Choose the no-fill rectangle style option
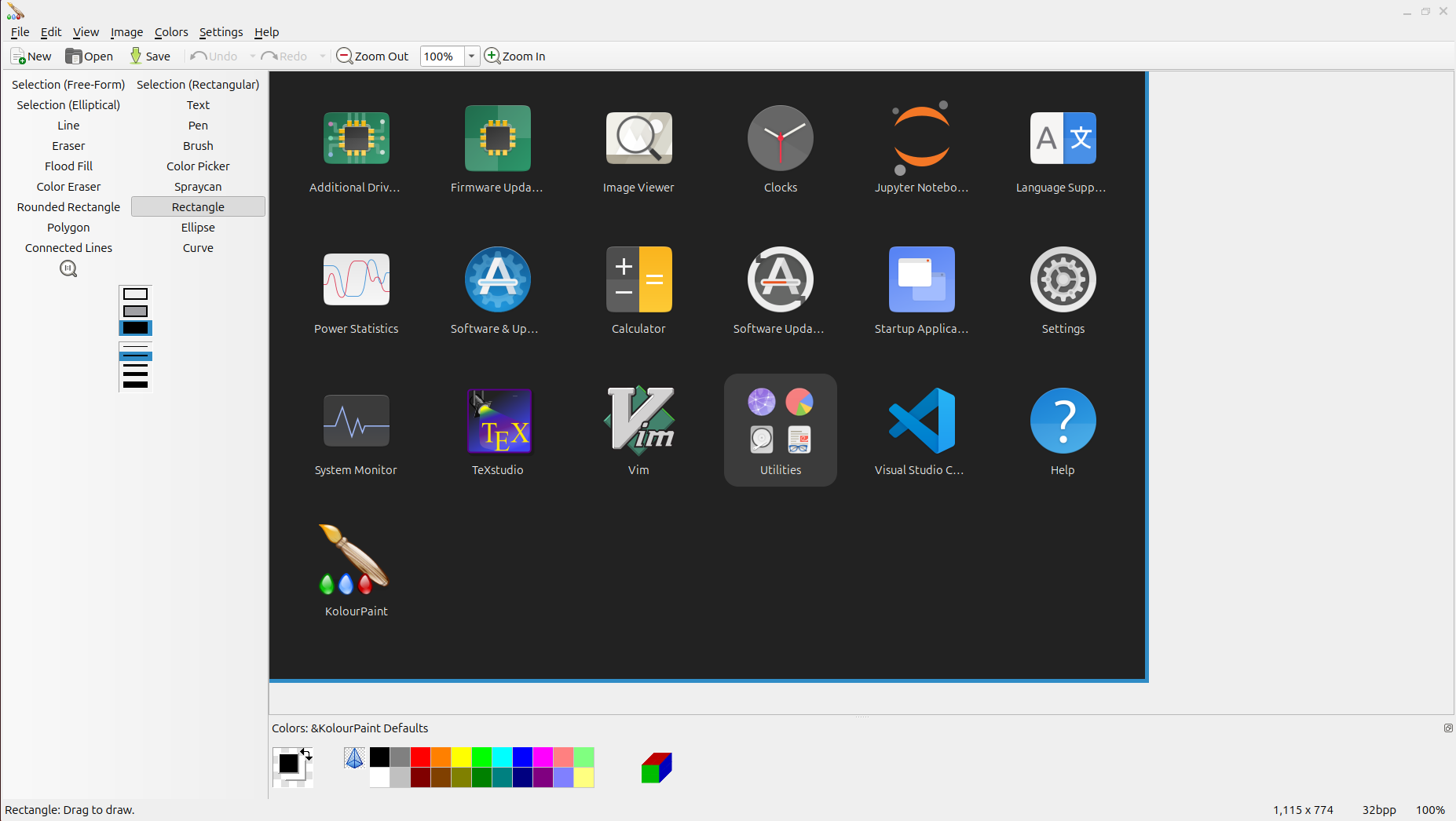 coord(135,294)
